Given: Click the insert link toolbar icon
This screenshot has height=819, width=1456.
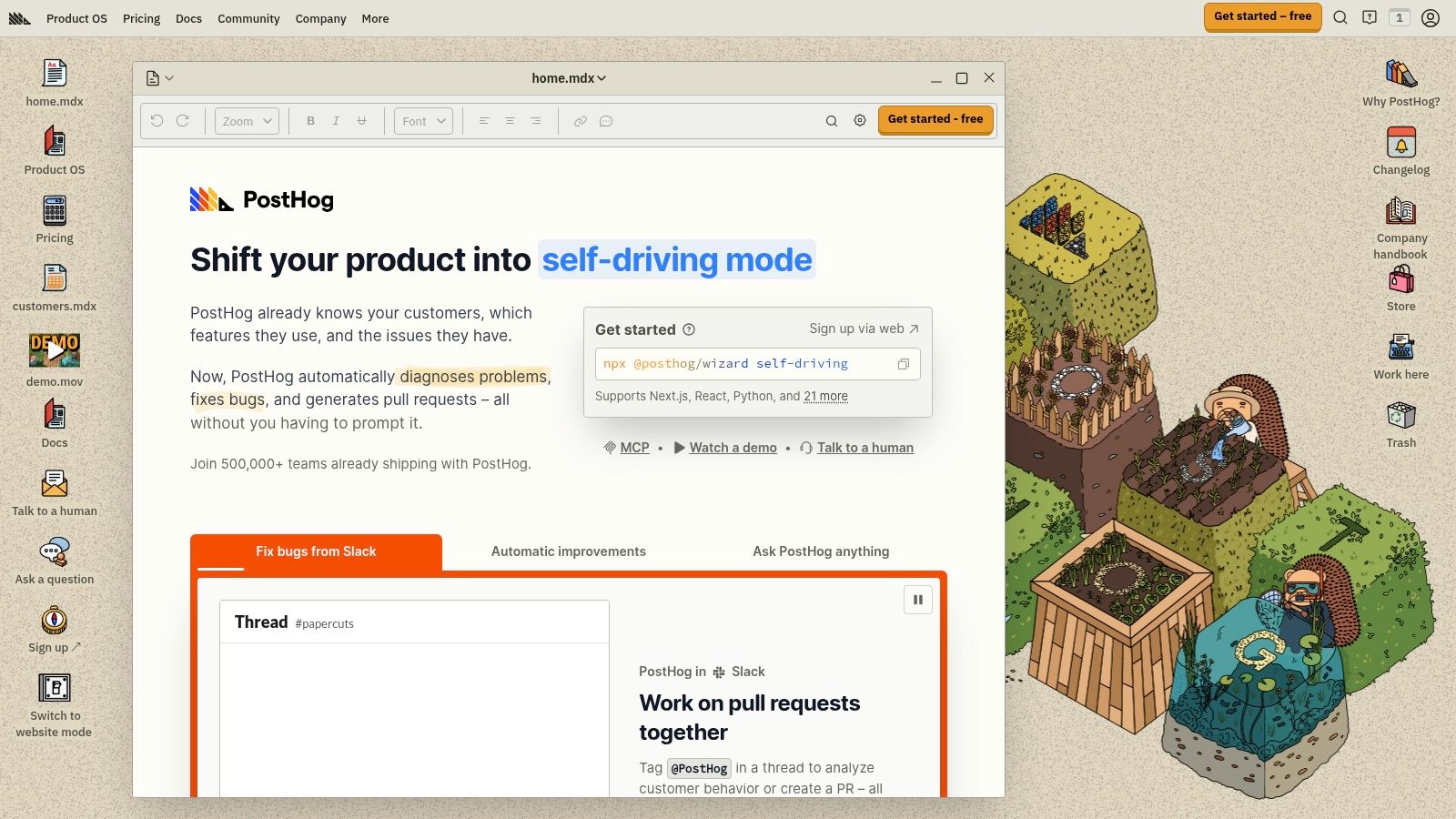Looking at the screenshot, I should [x=580, y=121].
